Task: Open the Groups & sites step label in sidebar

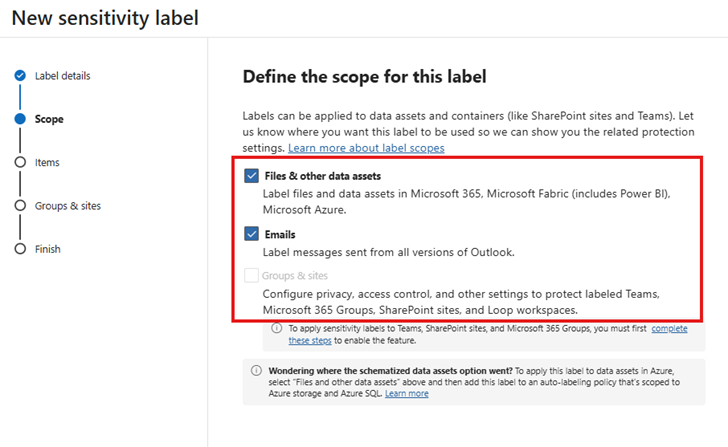Action: 67,206
